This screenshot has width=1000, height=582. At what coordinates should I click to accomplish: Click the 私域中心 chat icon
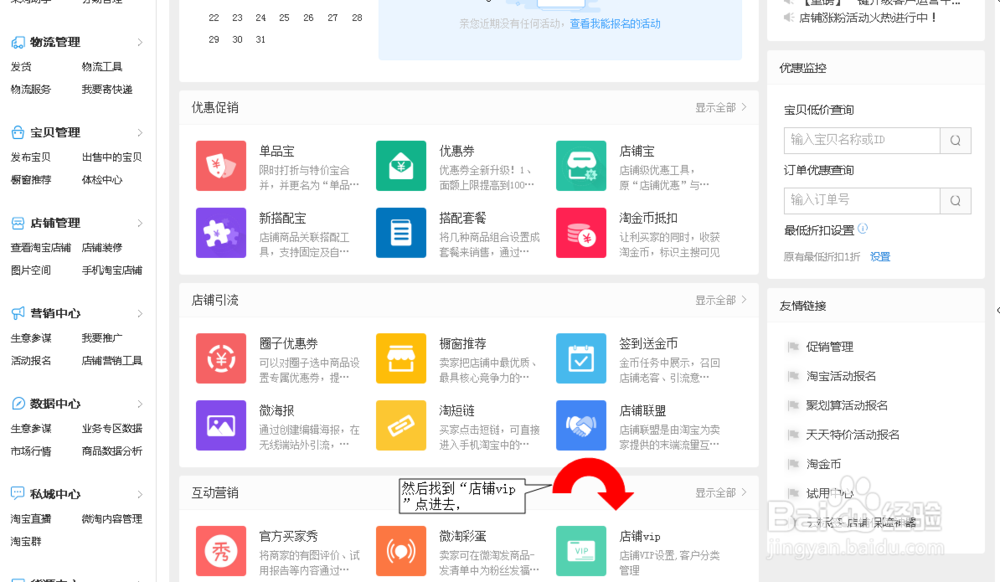[18, 493]
